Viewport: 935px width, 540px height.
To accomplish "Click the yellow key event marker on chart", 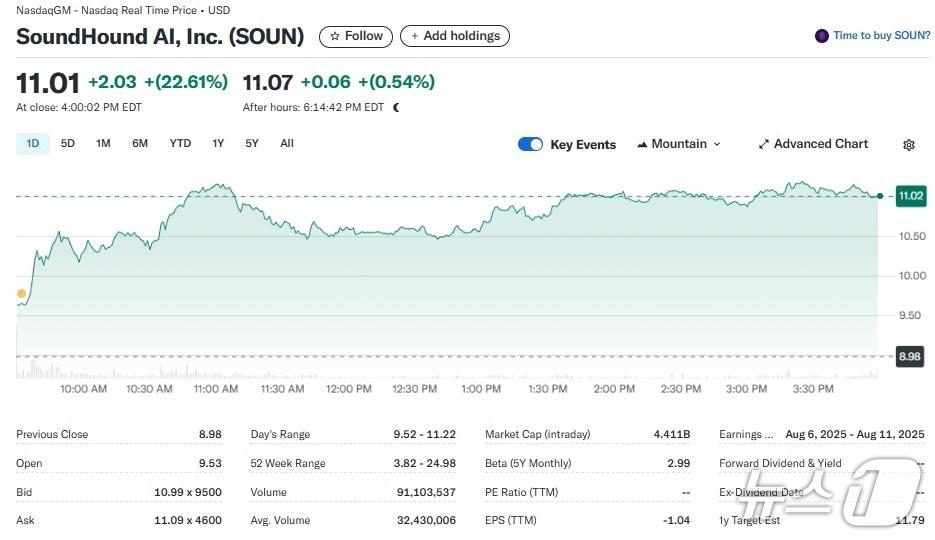I will 21,293.
